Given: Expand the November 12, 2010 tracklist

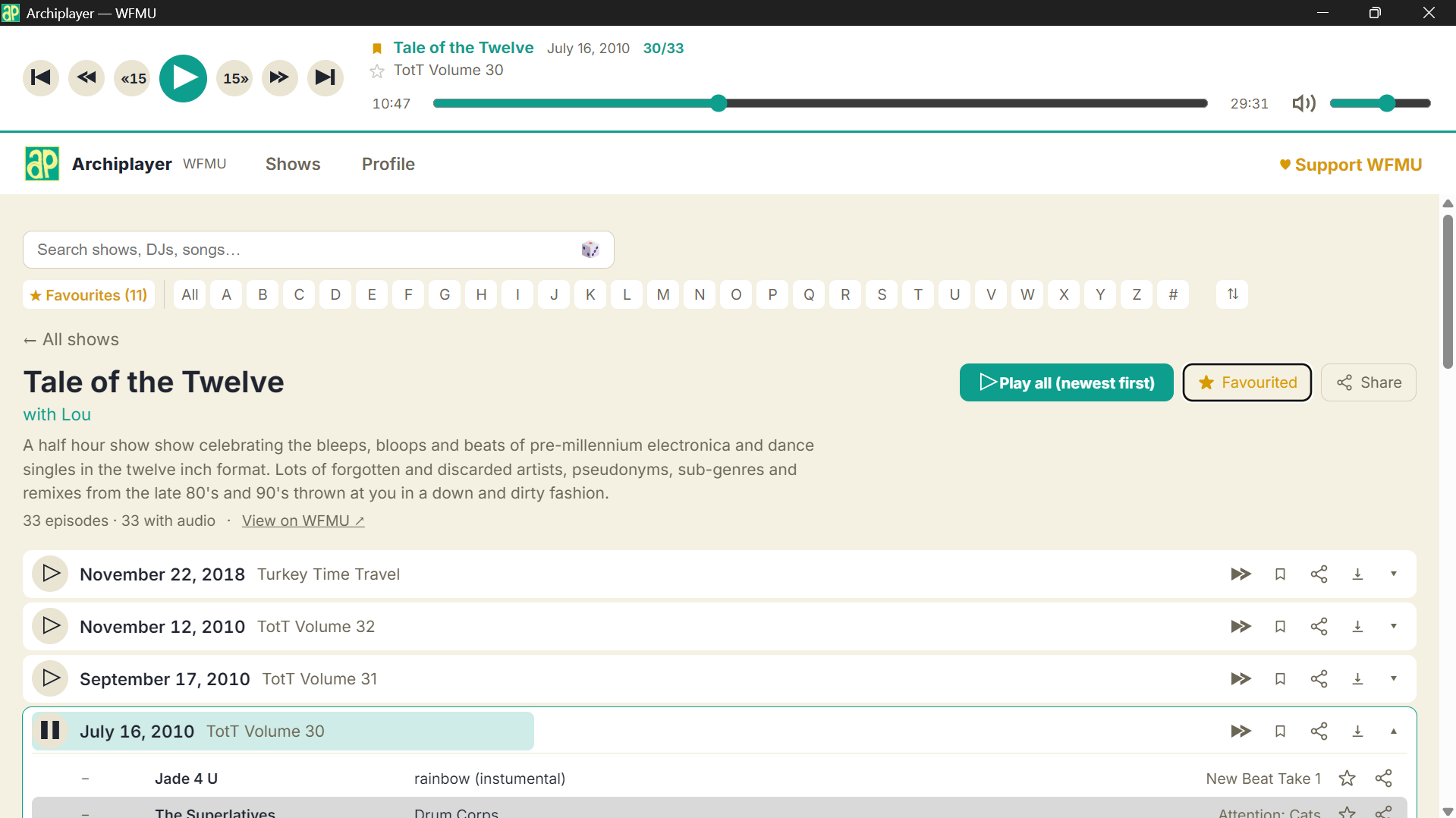Looking at the screenshot, I should [x=1394, y=627].
